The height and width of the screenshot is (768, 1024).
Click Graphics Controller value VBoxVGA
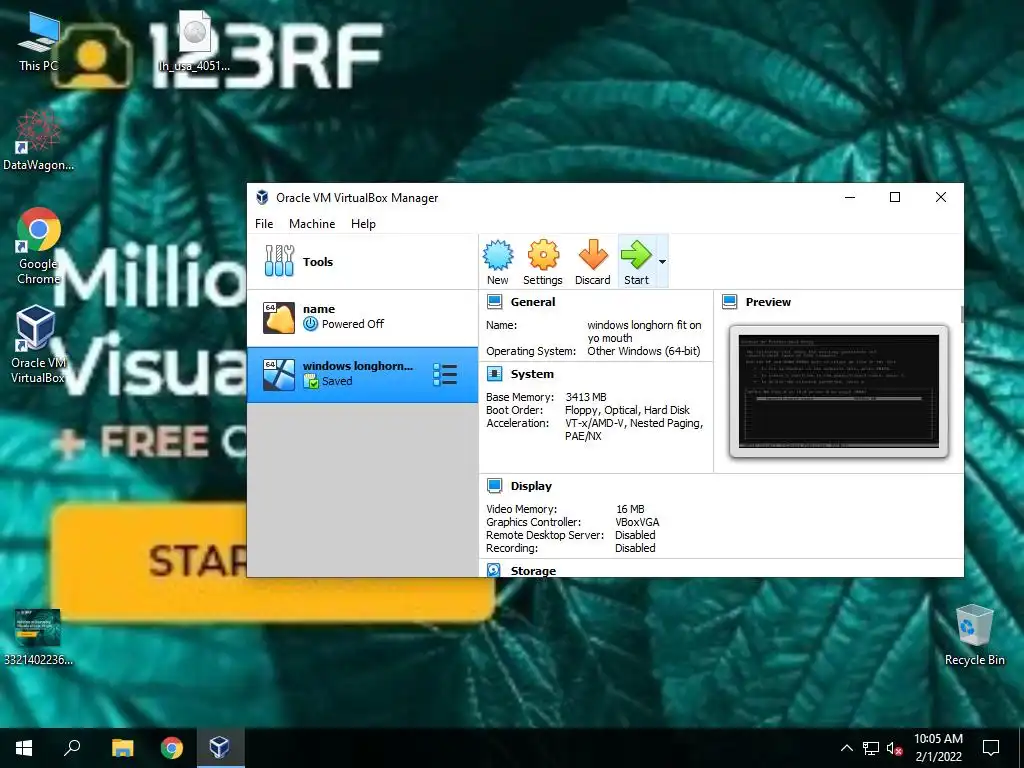click(637, 522)
